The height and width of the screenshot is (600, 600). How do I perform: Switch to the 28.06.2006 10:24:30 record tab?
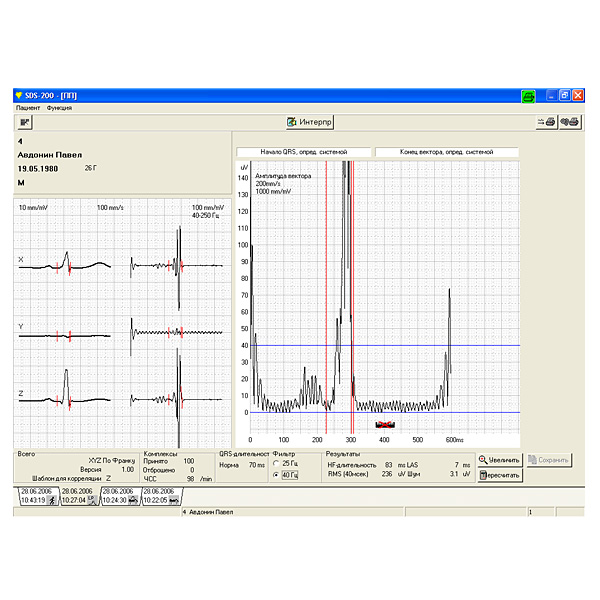pyautogui.click(x=119, y=496)
